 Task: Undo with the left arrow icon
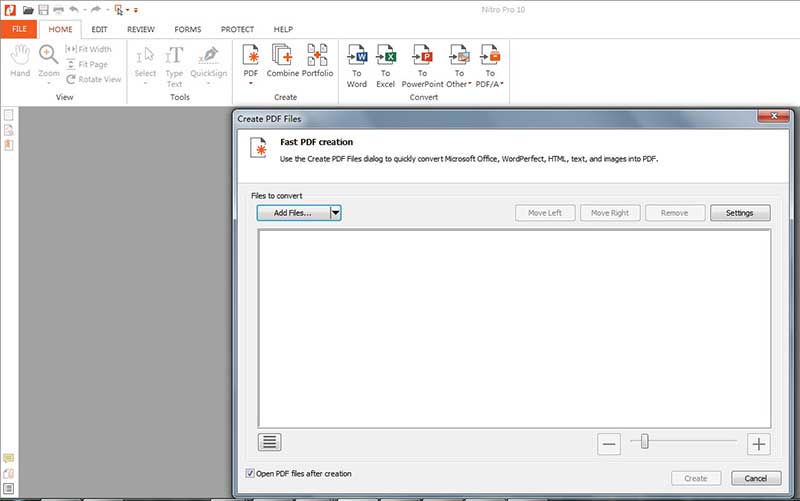click(x=74, y=9)
